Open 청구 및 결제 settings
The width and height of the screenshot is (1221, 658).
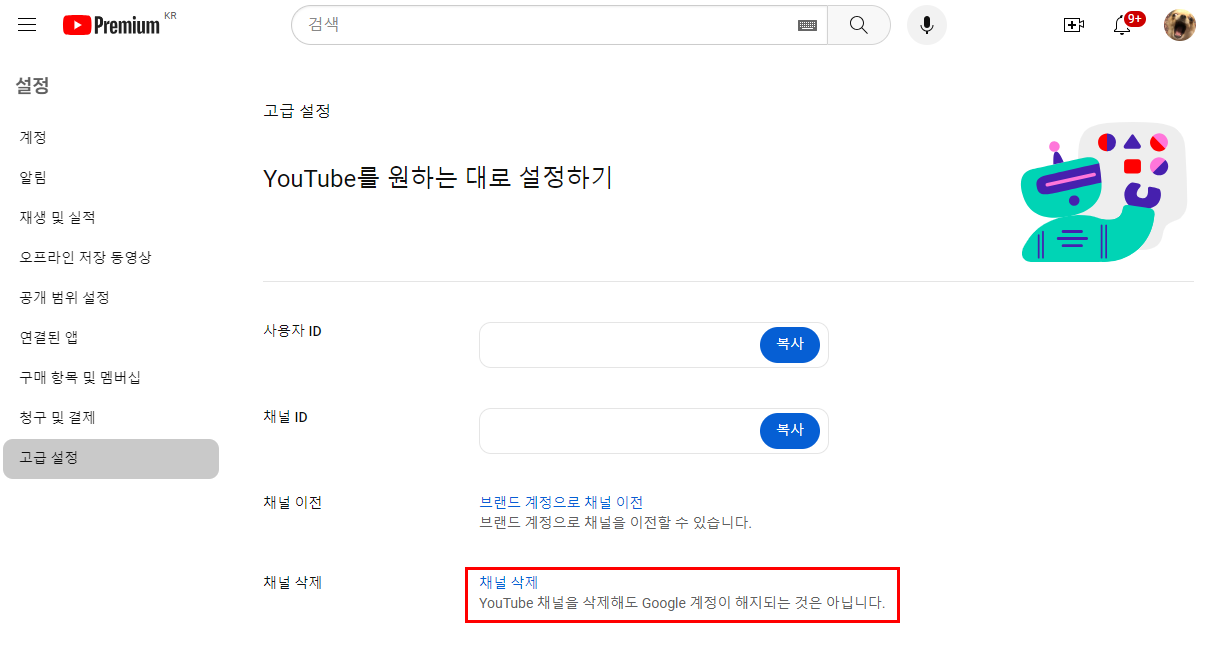click(x=111, y=417)
